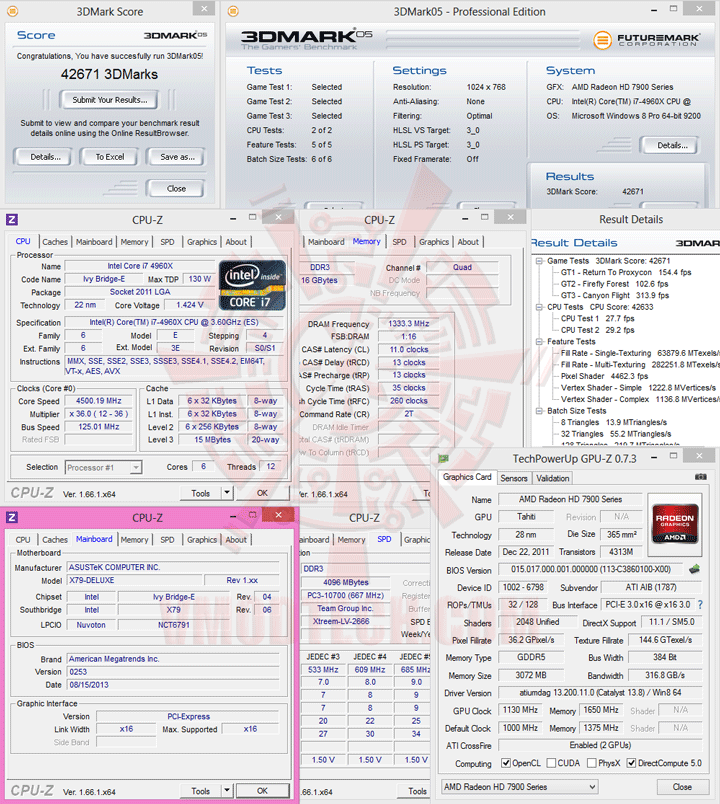Click the Radeon Graphics AMD logo

(674, 524)
